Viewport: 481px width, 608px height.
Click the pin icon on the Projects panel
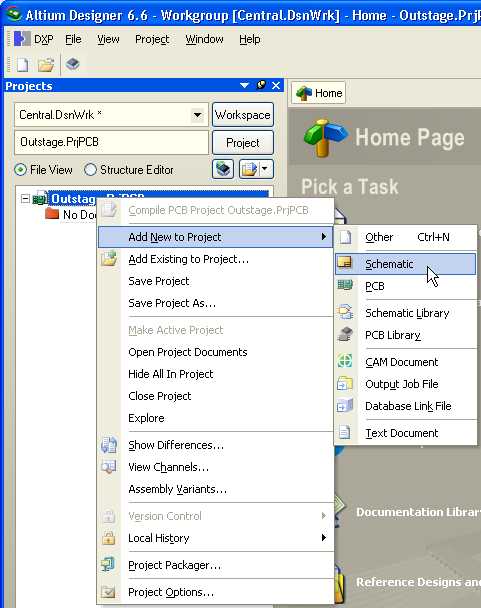coord(261,85)
